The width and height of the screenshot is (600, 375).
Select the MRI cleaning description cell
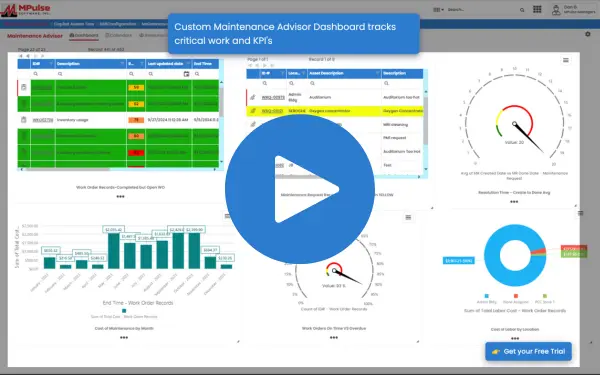(402, 125)
